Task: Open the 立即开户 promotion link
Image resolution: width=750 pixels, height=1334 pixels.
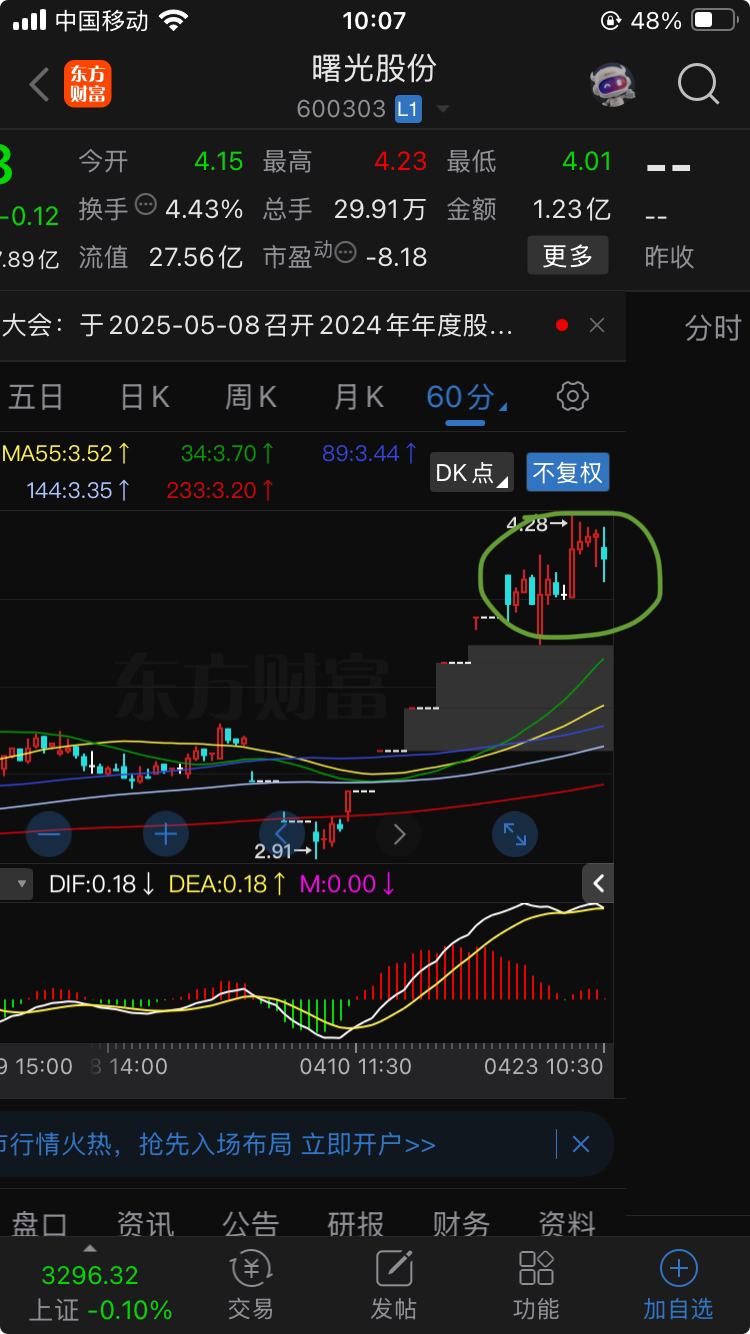Action: coord(369,1144)
